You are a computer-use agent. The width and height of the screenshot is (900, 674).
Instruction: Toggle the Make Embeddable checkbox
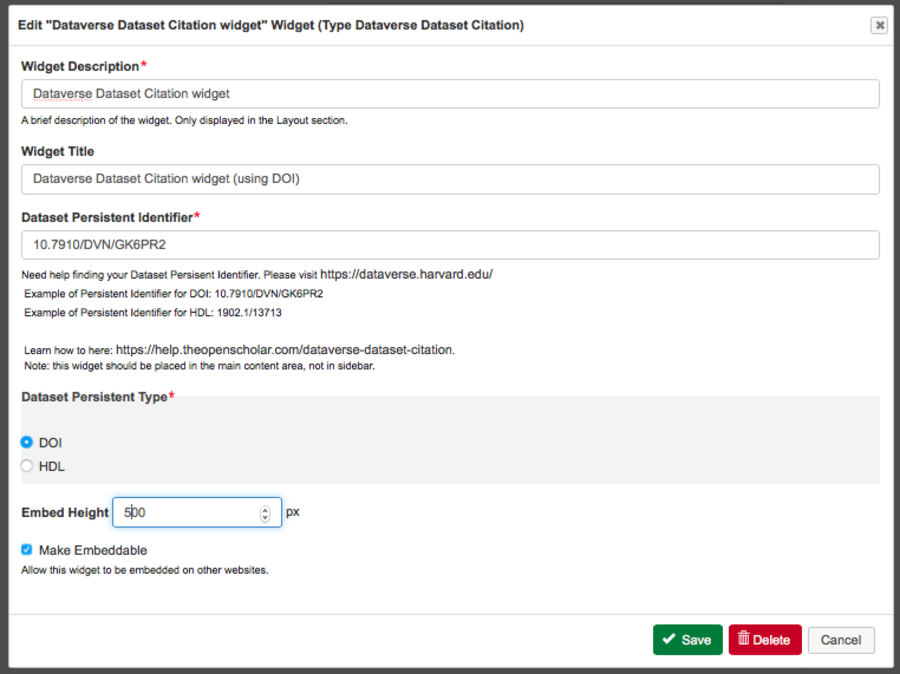click(27, 549)
